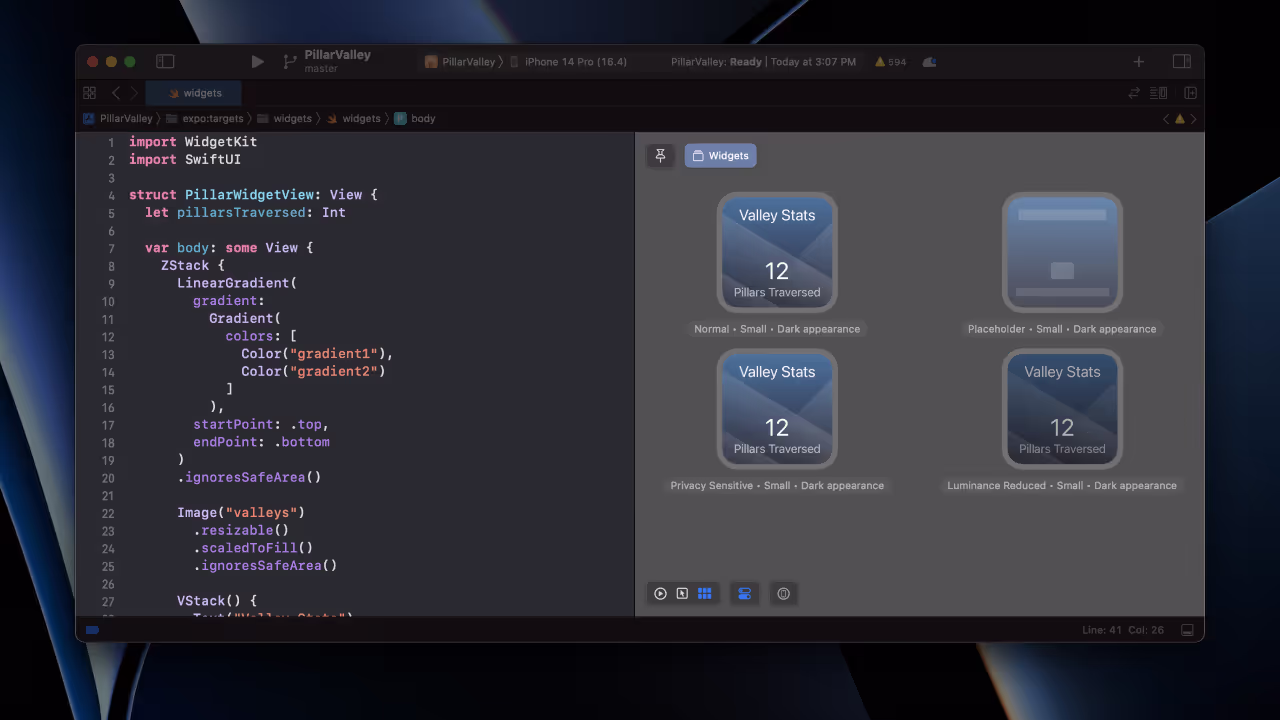
Task: Toggle the debug area in status bar
Action: click(1187, 630)
